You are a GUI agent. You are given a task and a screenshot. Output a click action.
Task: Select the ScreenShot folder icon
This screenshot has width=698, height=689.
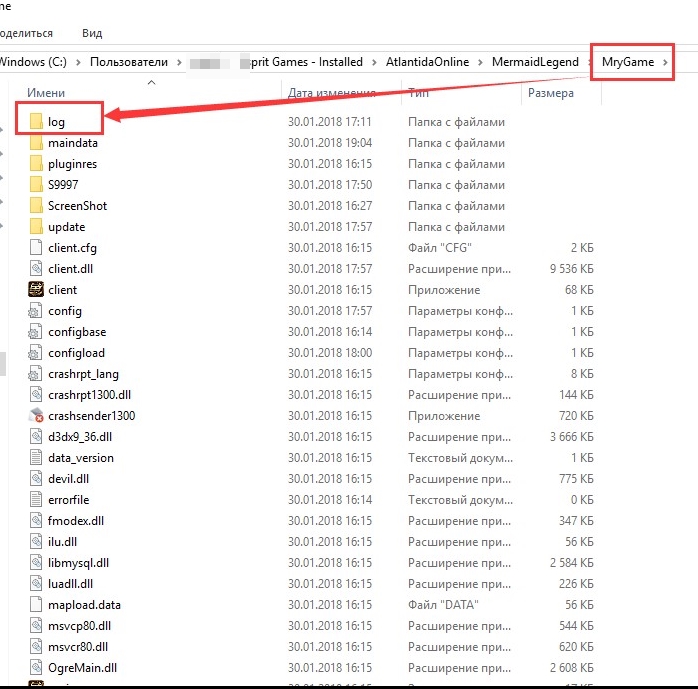pos(36,206)
